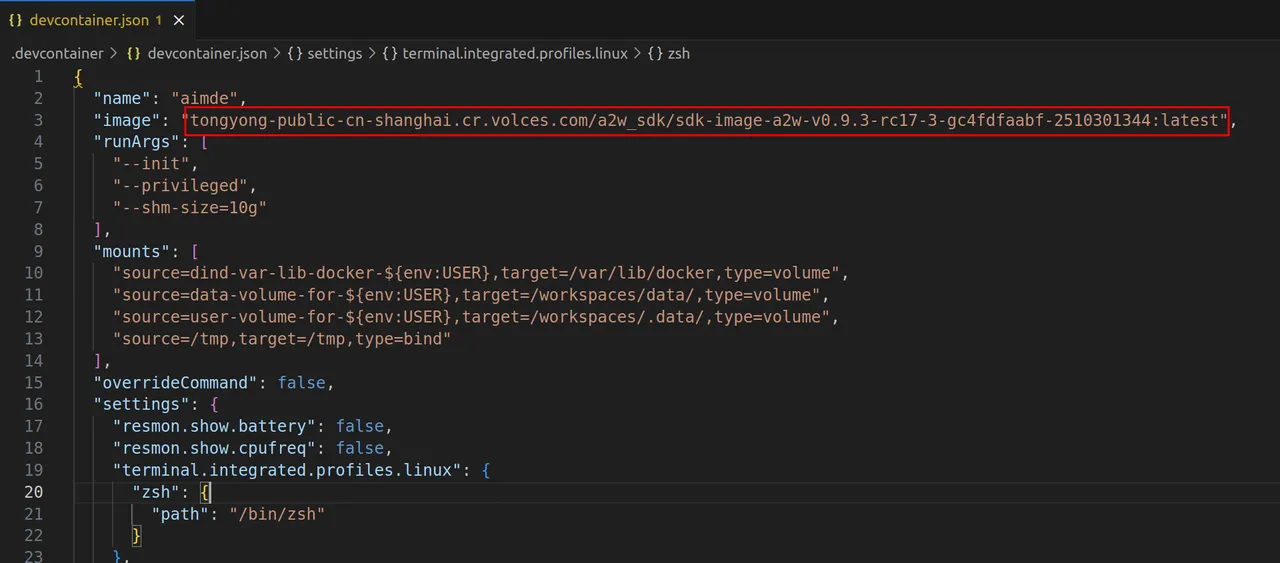Click the devcontainer.json breadcrumb label

(207, 53)
